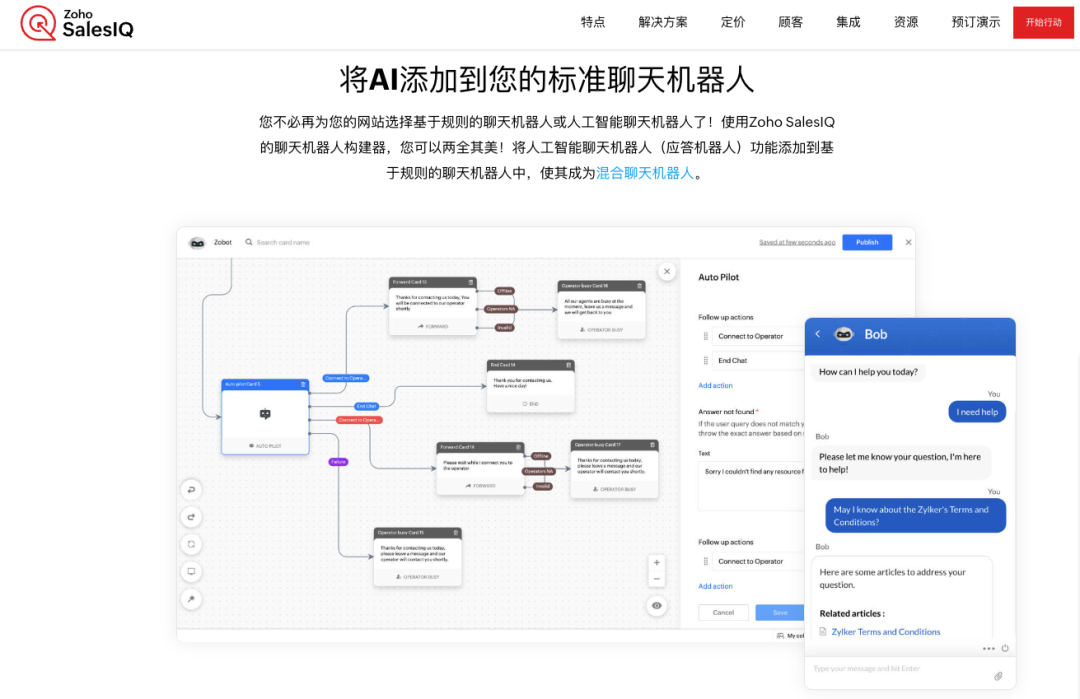
Task: Click Add action below End Chat
Action: click(x=716, y=386)
